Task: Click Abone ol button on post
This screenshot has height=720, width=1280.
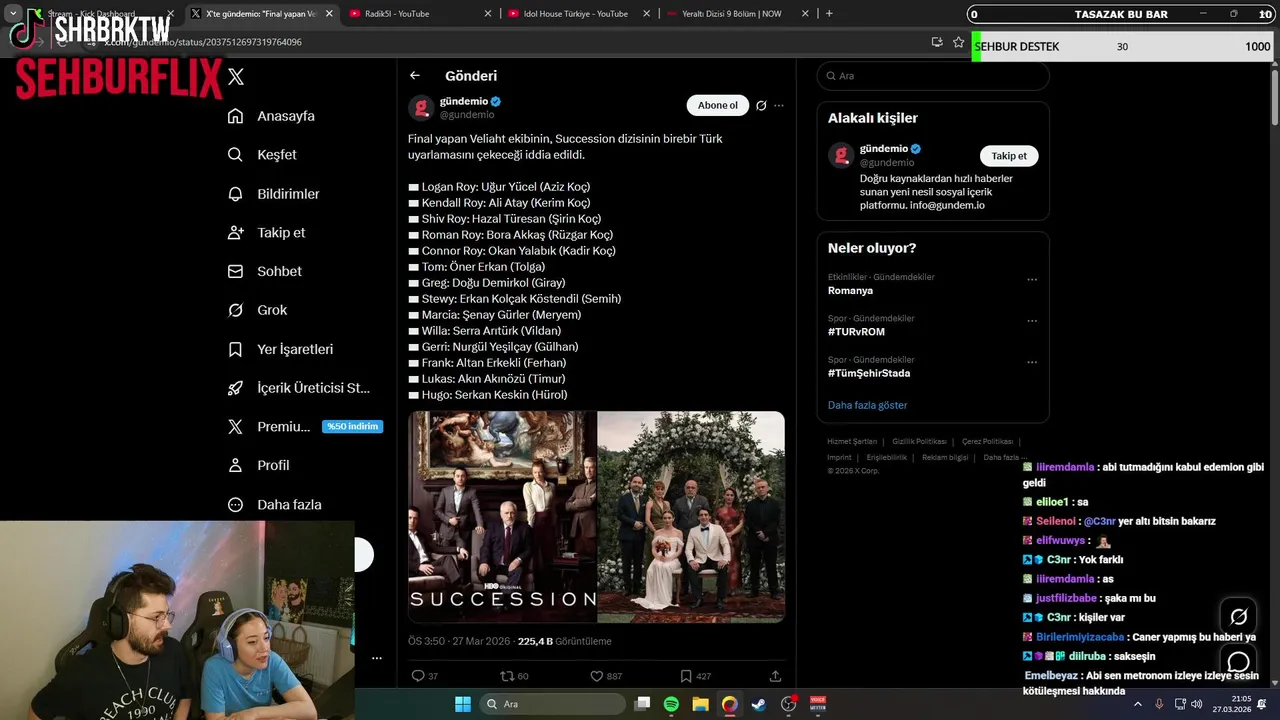Action: 717,105
